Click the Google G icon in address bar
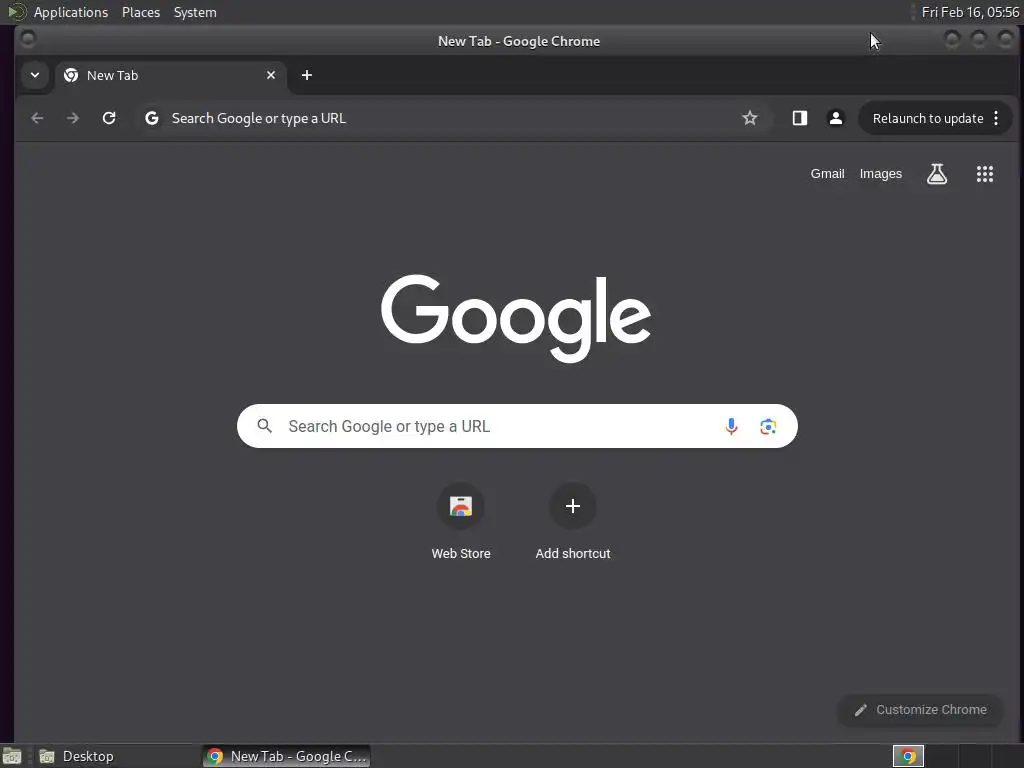 click(x=152, y=118)
